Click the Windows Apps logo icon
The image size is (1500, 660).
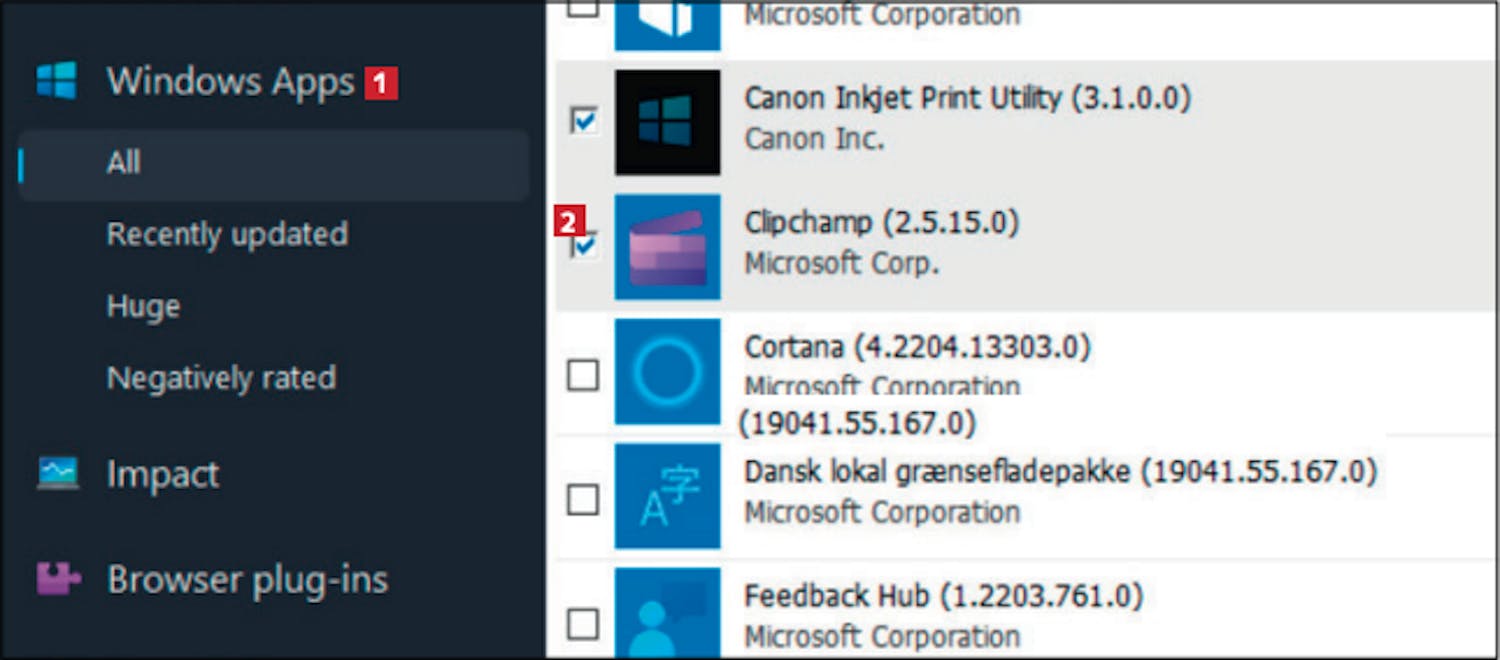(x=57, y=81)
